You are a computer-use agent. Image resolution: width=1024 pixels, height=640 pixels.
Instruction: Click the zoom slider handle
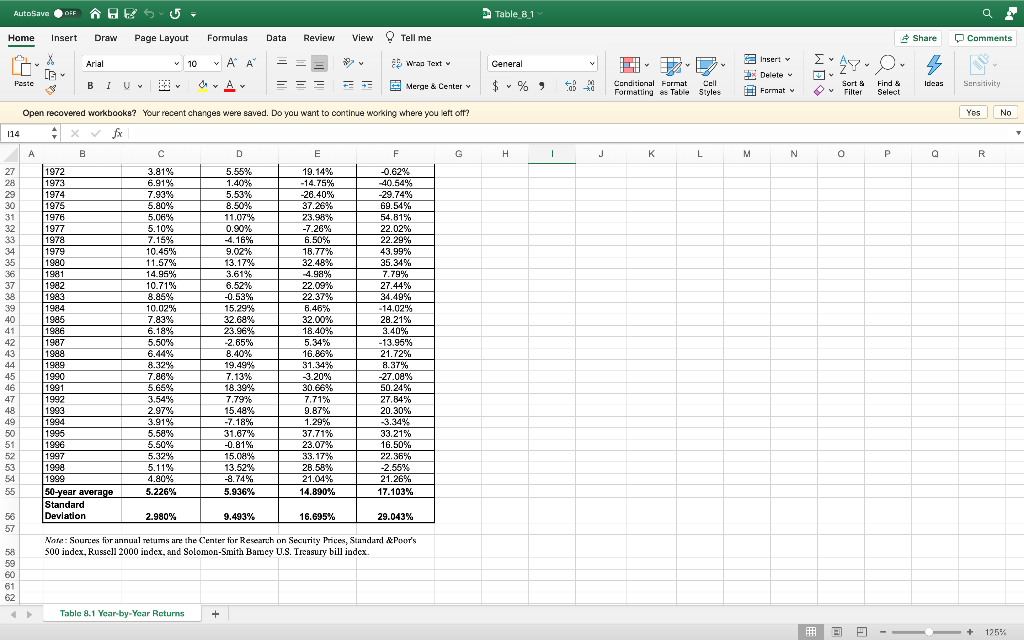pyautogui.click(x=929, y=632)
